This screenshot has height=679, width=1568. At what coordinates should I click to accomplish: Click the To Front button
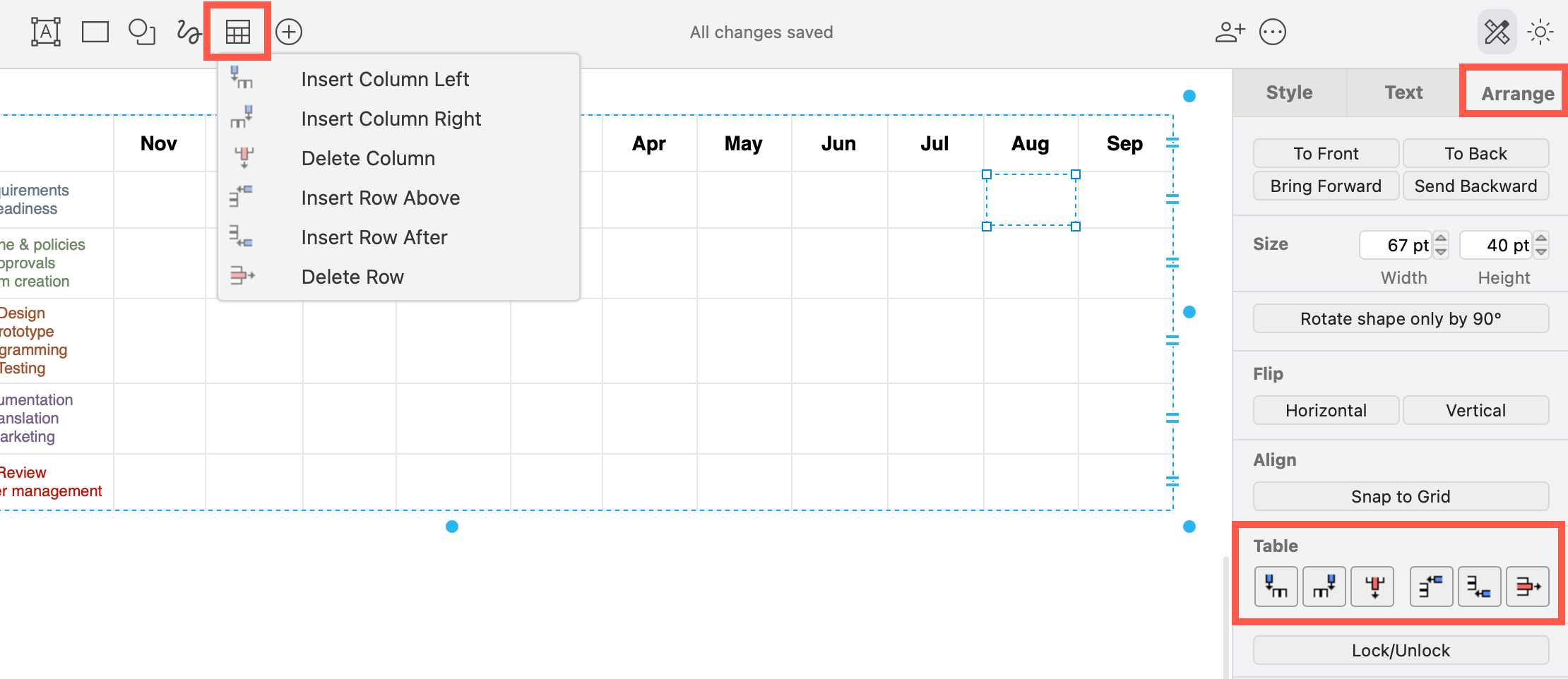tap(1326, 153)
